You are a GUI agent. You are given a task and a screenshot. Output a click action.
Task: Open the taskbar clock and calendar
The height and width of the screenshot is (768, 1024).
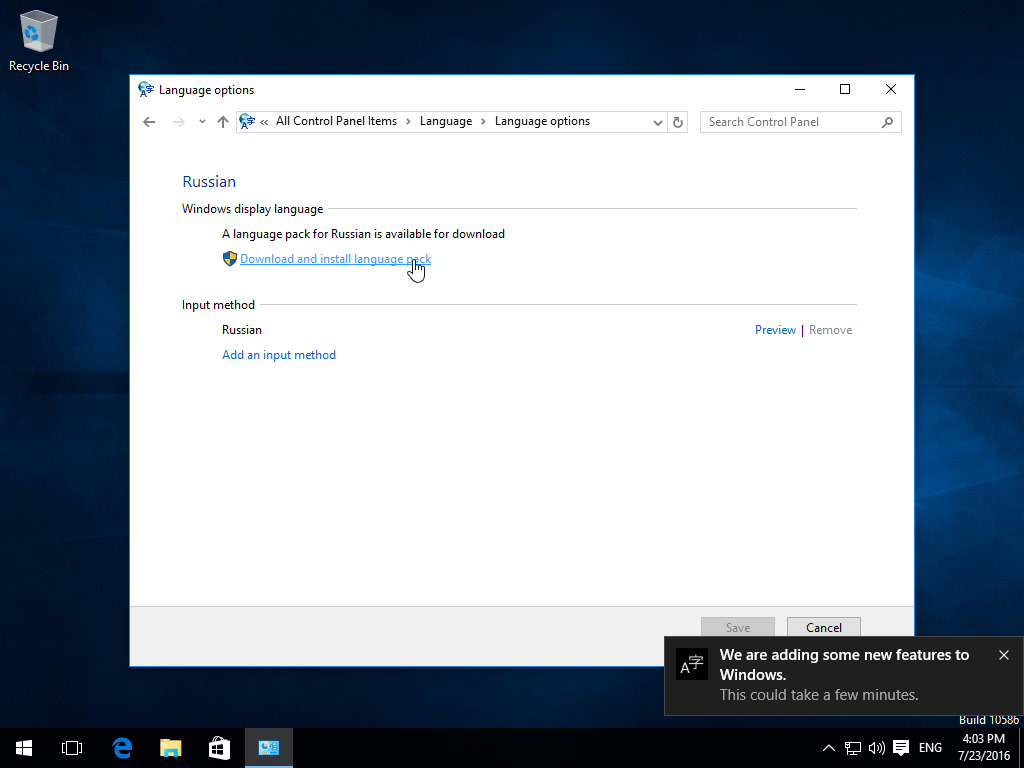[x=984, y=748]
